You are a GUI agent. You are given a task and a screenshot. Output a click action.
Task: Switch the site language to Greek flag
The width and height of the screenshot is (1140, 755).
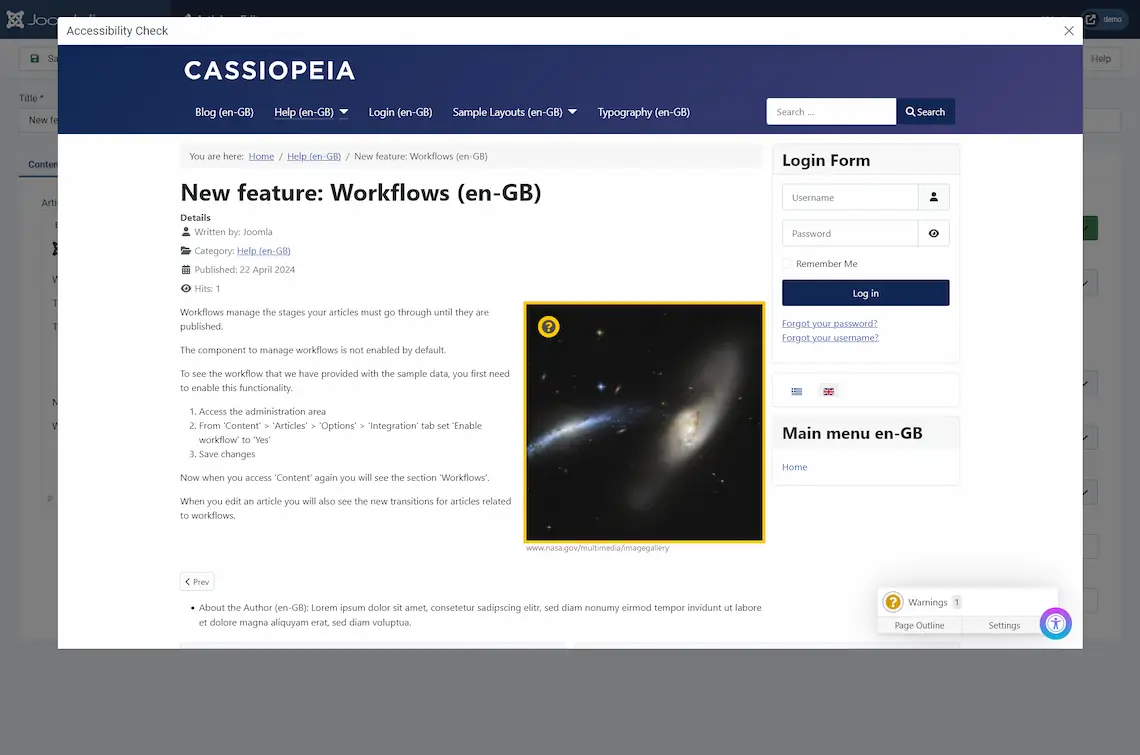[797, 391]
